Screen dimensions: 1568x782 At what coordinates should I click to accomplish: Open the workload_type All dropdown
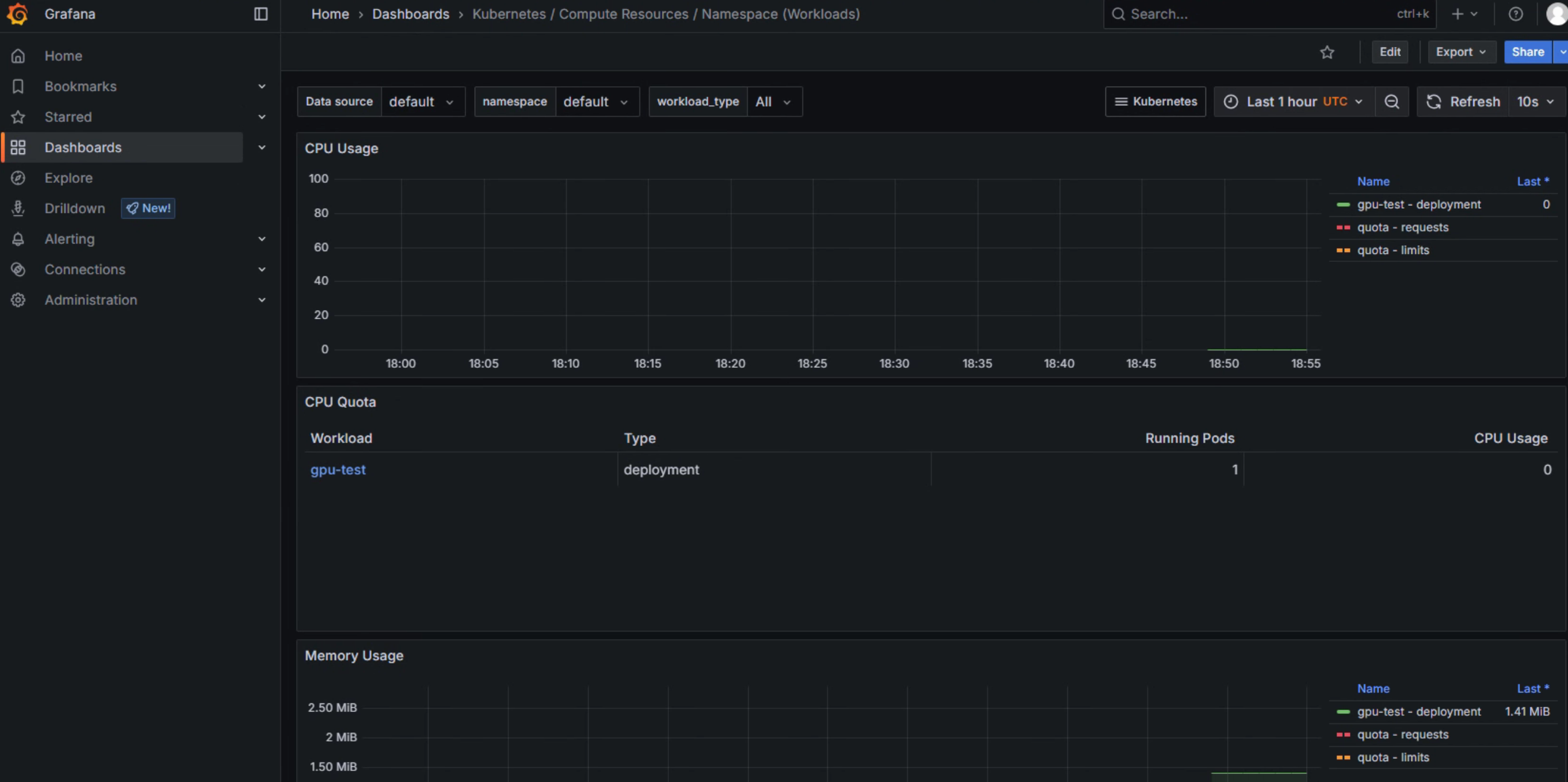[x=774, y=102]
